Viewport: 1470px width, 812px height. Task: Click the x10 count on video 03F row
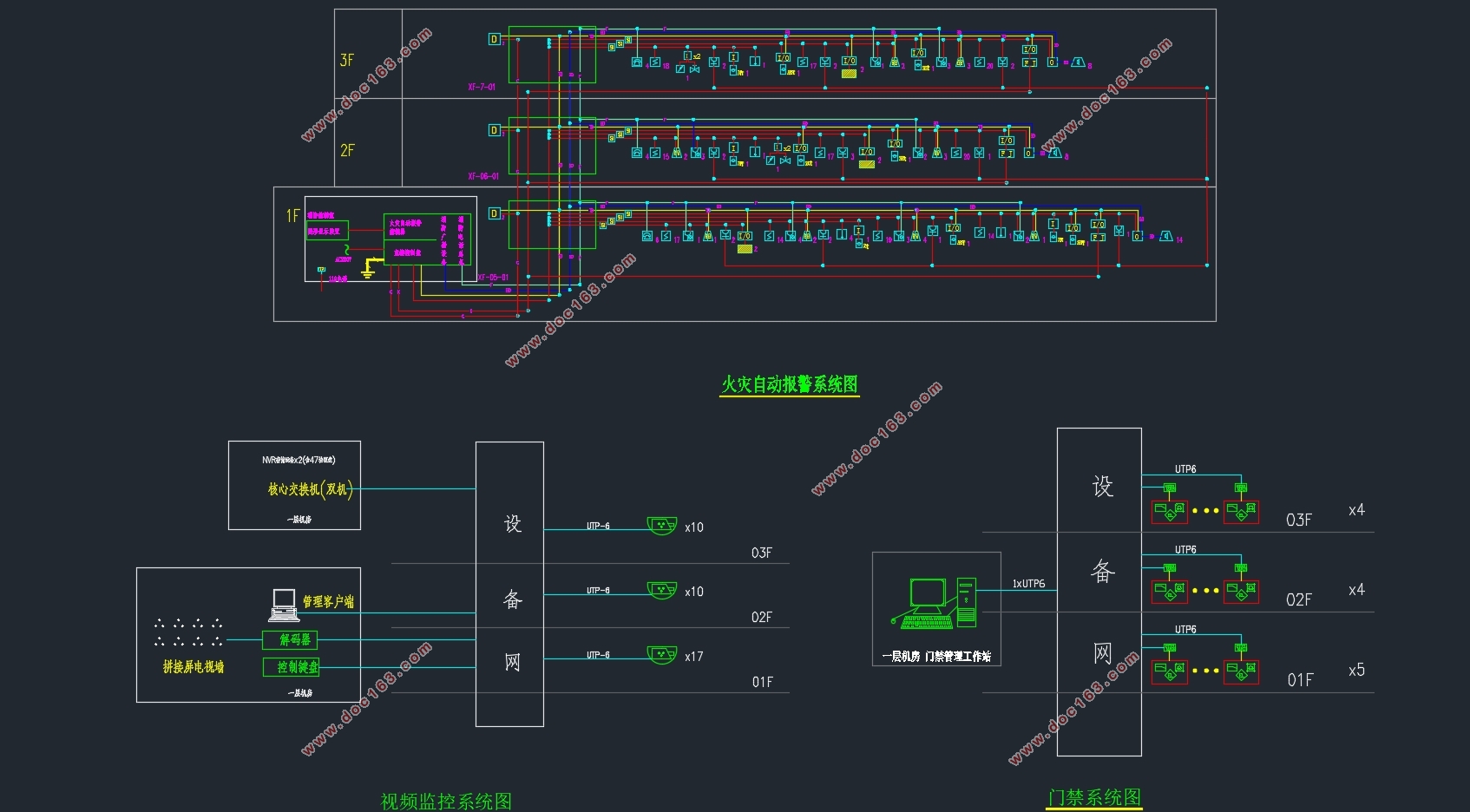pos(693,527)
